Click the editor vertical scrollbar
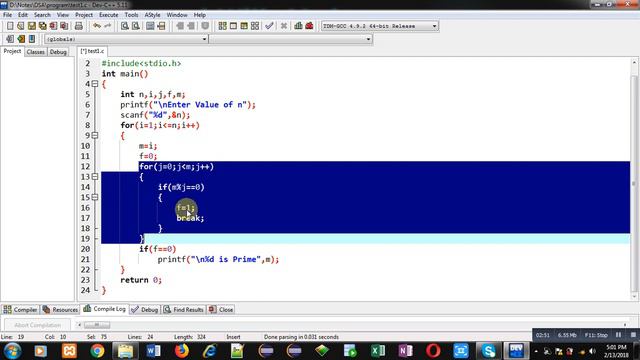This screenshot has height=360, width=640. [x=634, y=180]
